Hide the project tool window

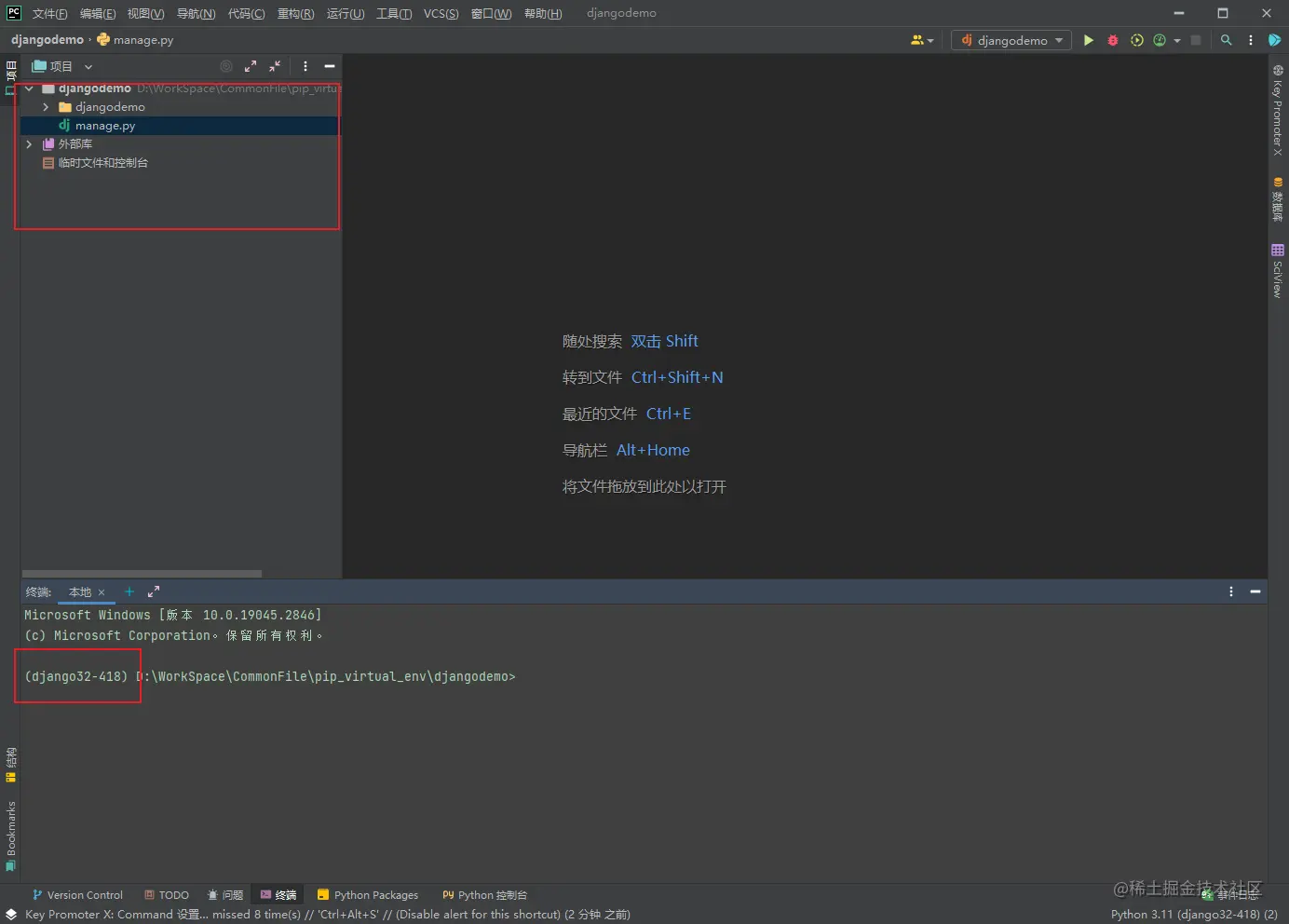click(x=330, y=66)
